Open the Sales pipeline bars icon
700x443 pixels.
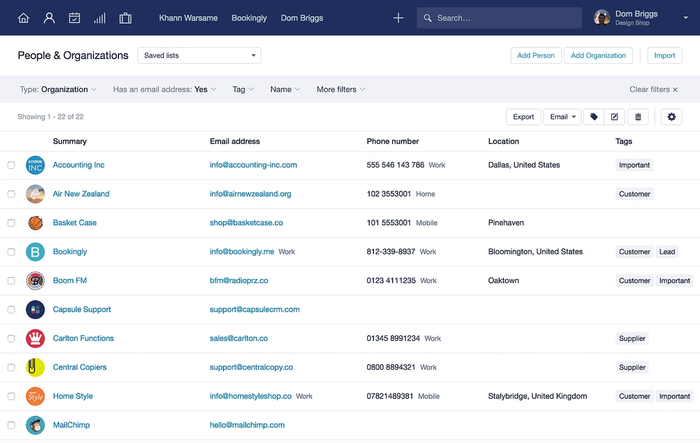[100, 18]
